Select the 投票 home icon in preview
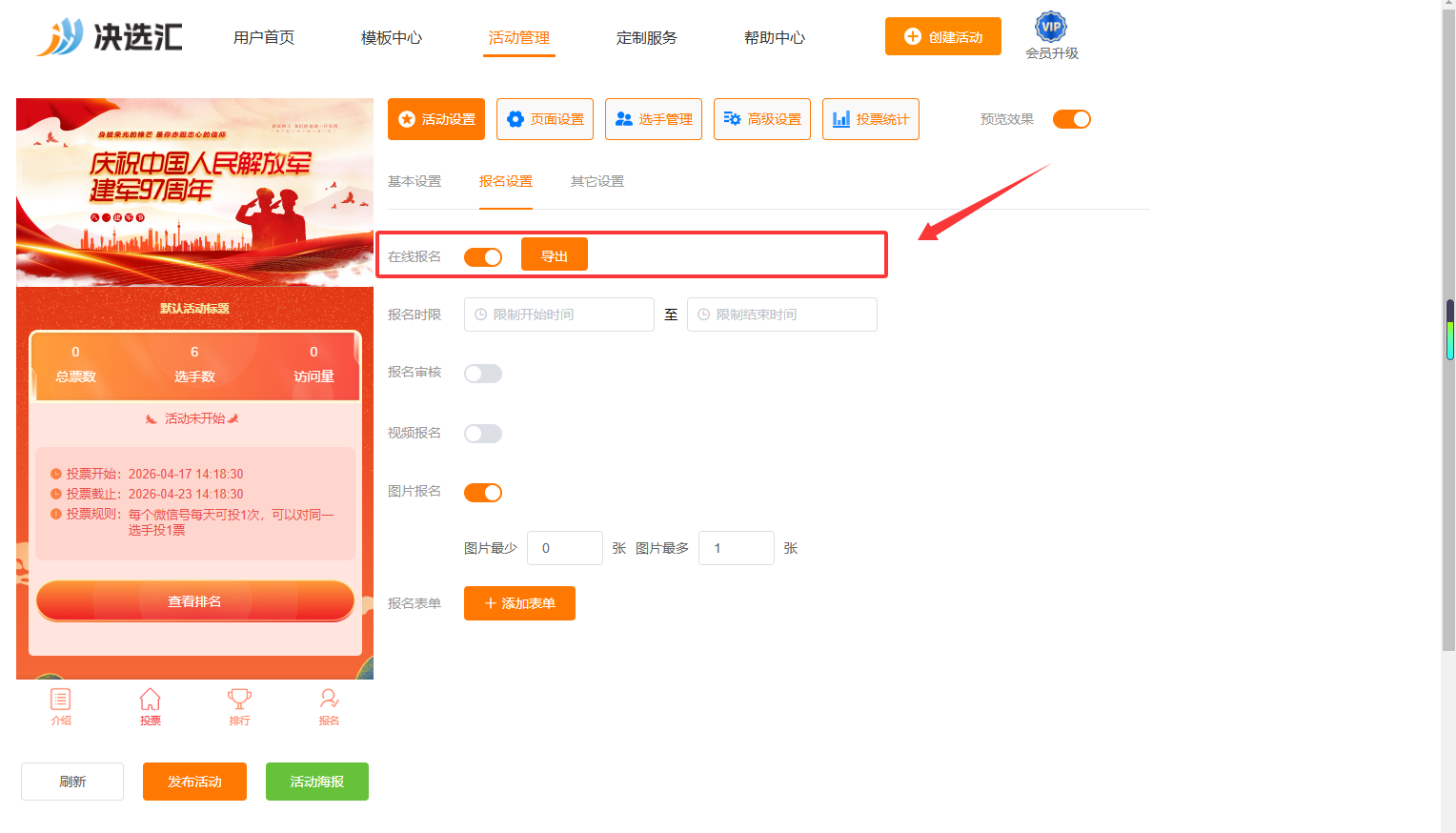 [x=151, y=707]
